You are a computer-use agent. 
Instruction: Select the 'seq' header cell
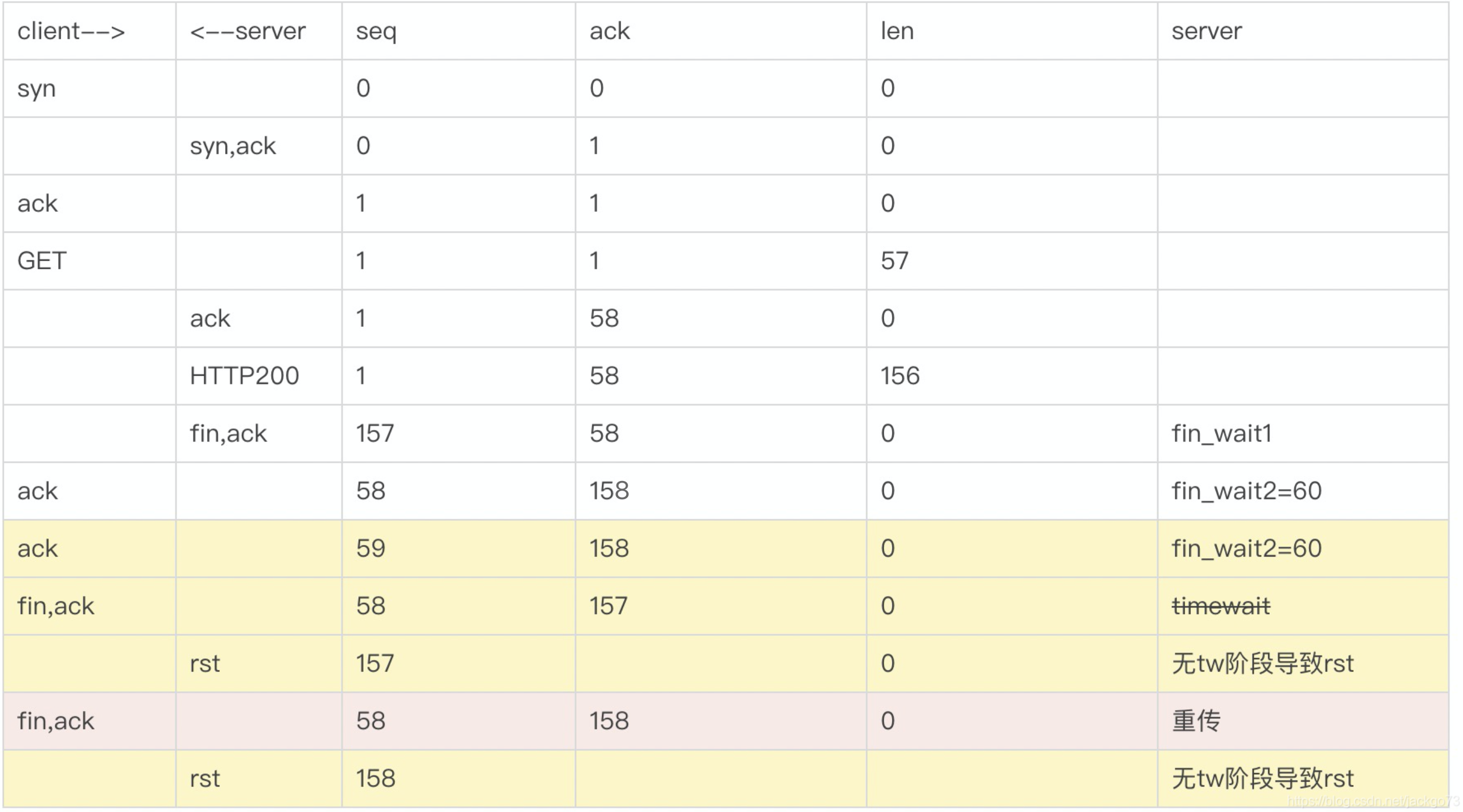376,31
